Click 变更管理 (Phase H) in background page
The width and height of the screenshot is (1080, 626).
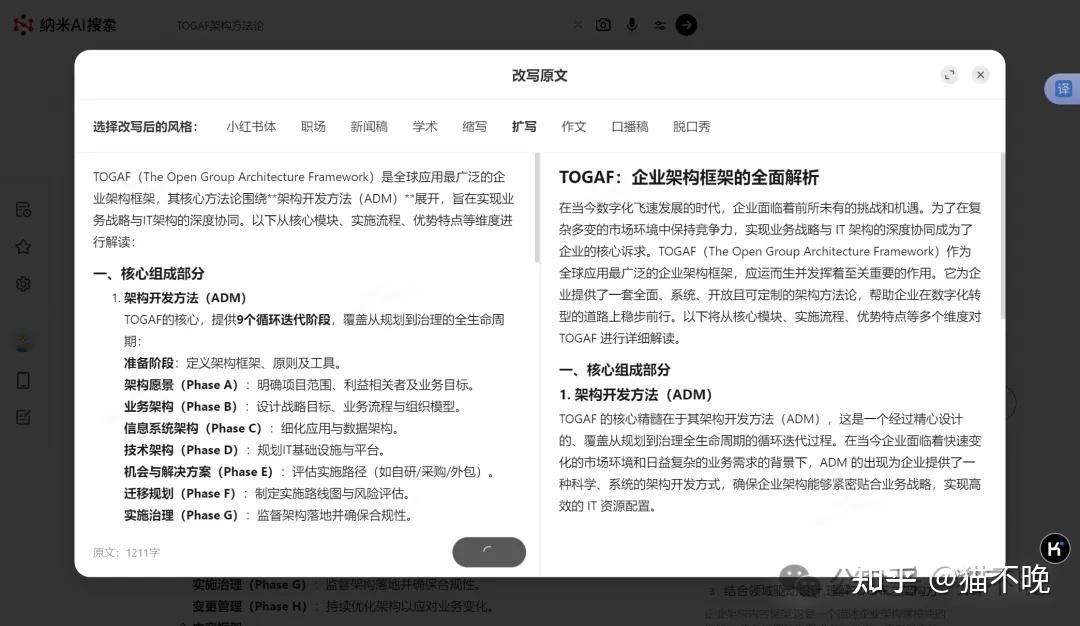click(x=343, y=607)
